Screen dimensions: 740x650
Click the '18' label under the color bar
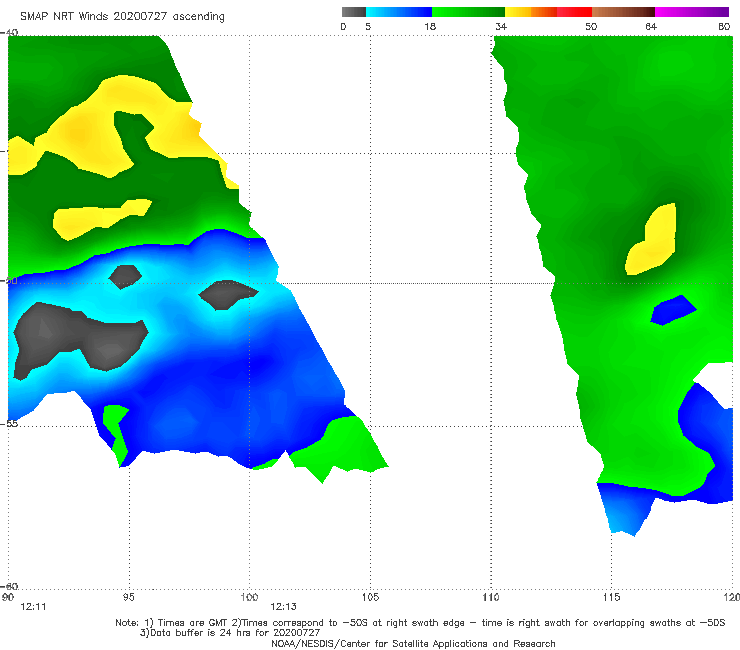430,27
